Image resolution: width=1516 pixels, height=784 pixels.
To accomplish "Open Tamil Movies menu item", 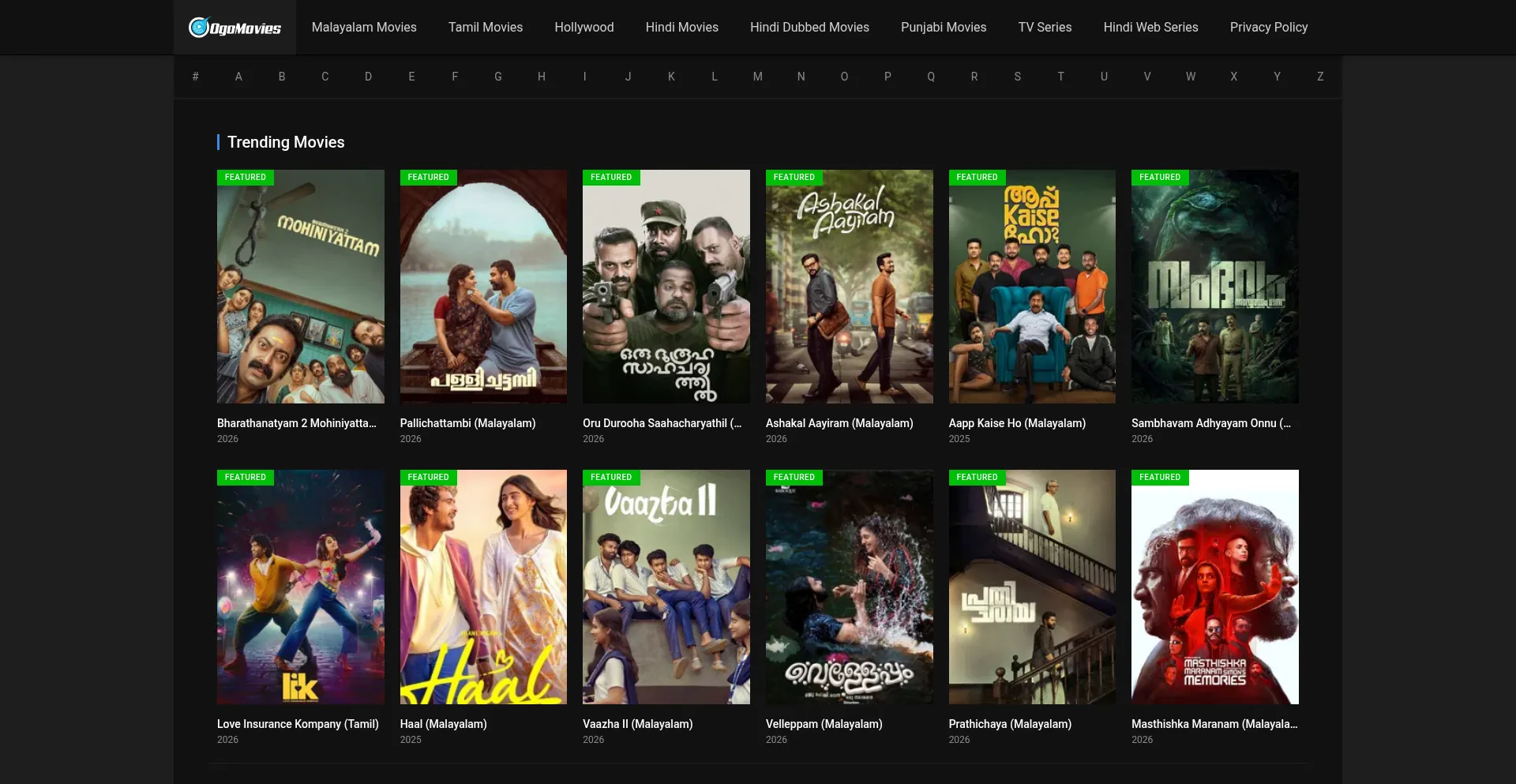I will (486, 27).
